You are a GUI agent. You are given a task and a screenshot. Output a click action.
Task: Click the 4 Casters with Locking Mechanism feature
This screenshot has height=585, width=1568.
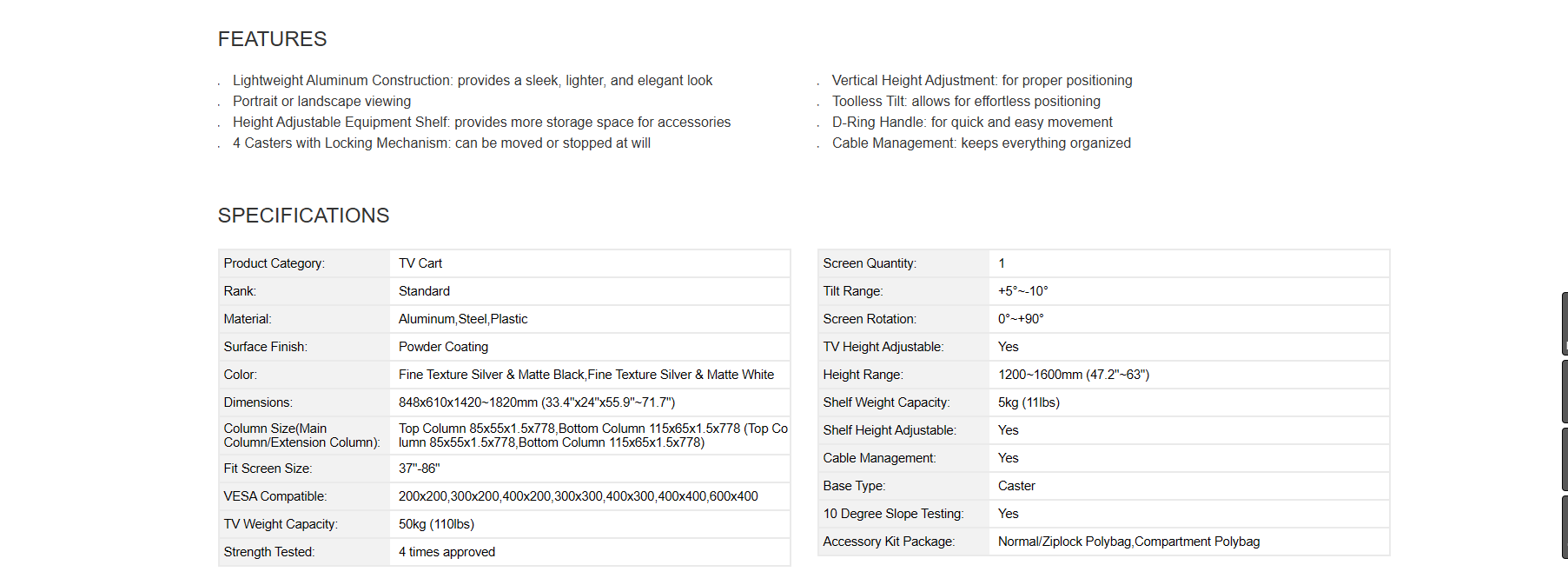[441, 143]
